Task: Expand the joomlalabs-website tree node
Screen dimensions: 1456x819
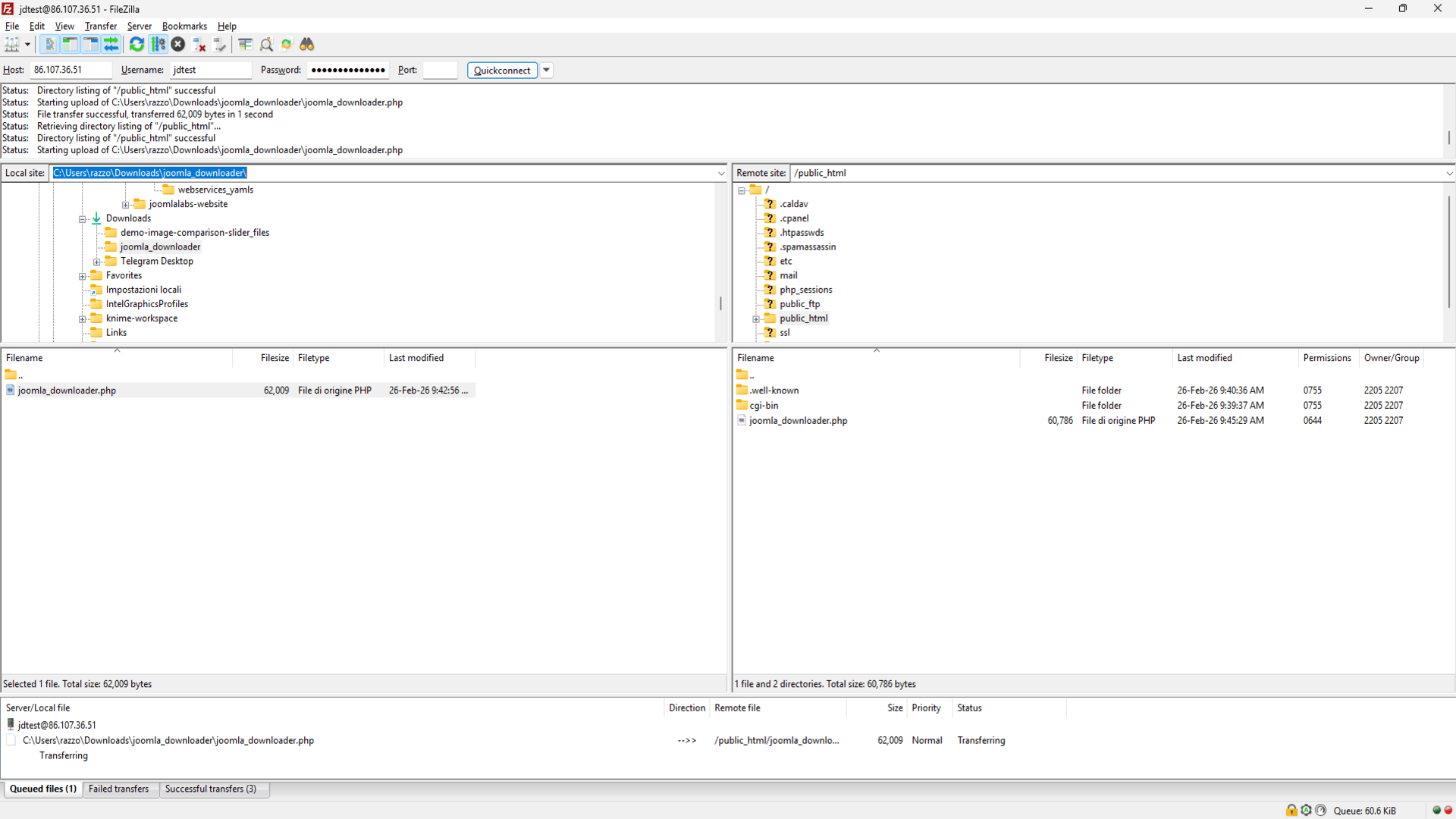Action: (126, 205)
